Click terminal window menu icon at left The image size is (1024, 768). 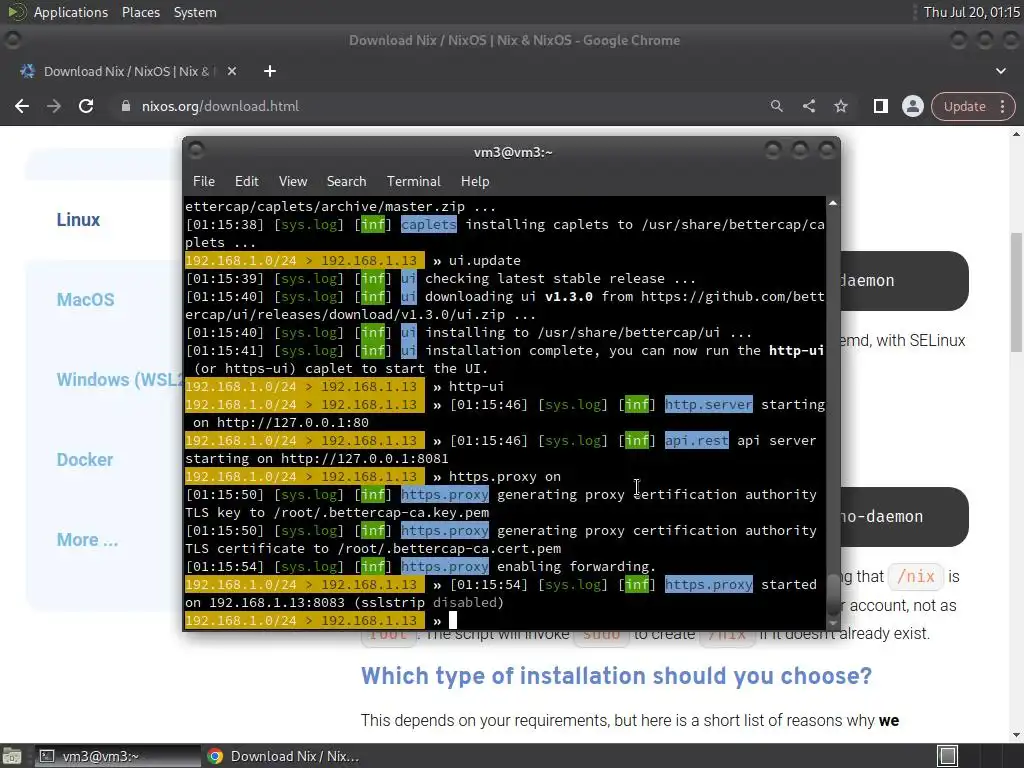(196, 151)
